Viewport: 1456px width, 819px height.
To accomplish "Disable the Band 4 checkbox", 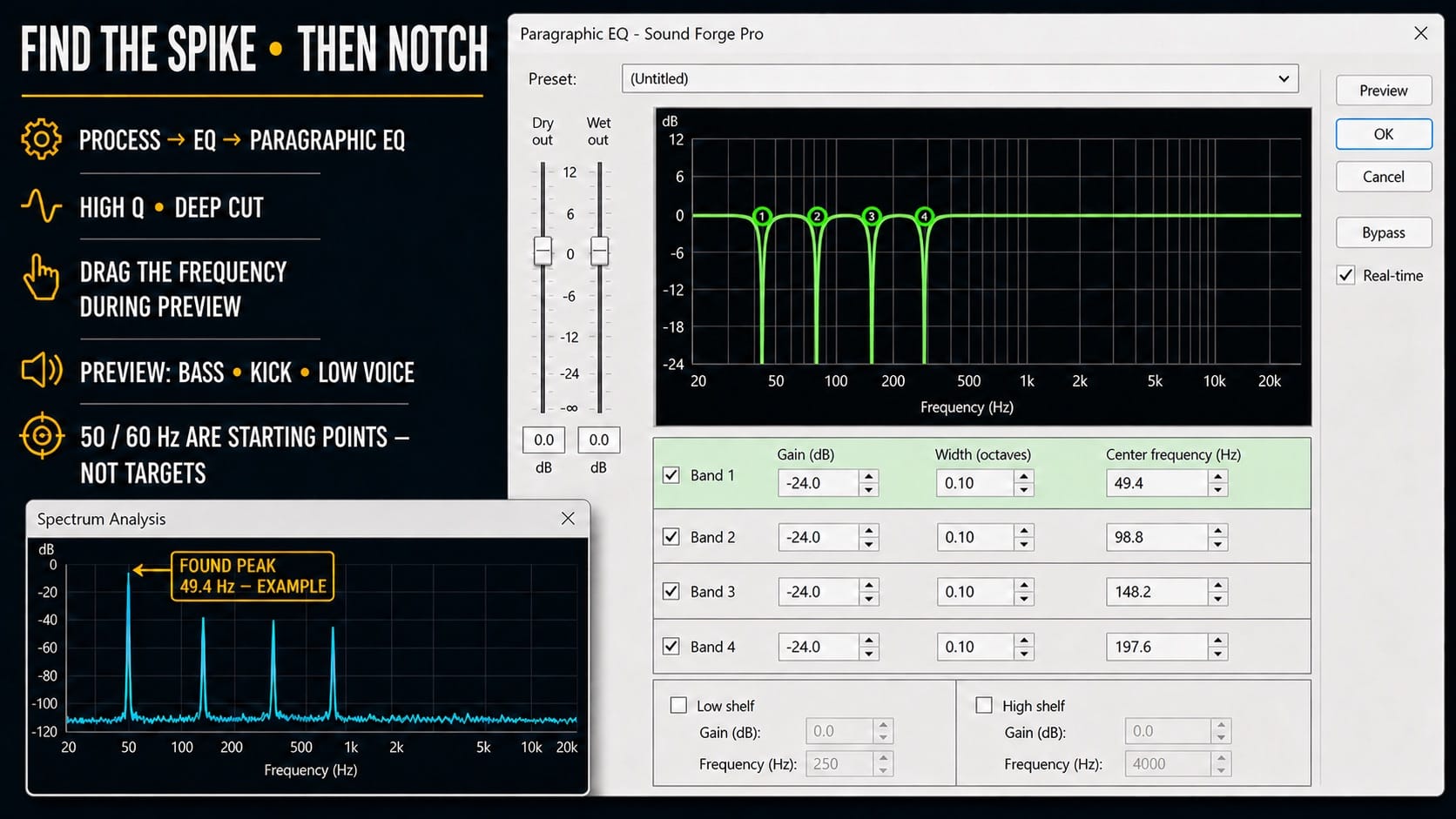I will click(671, 647).
